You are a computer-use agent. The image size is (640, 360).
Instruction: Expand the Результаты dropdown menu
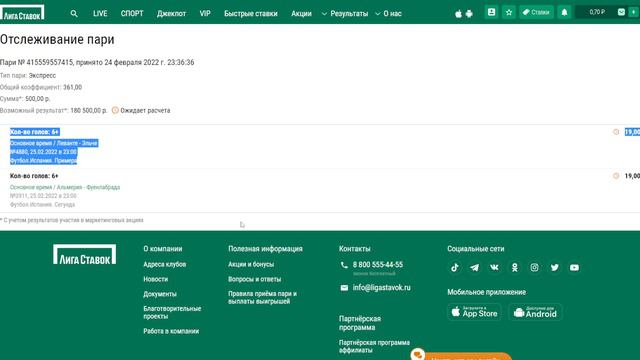345,13
